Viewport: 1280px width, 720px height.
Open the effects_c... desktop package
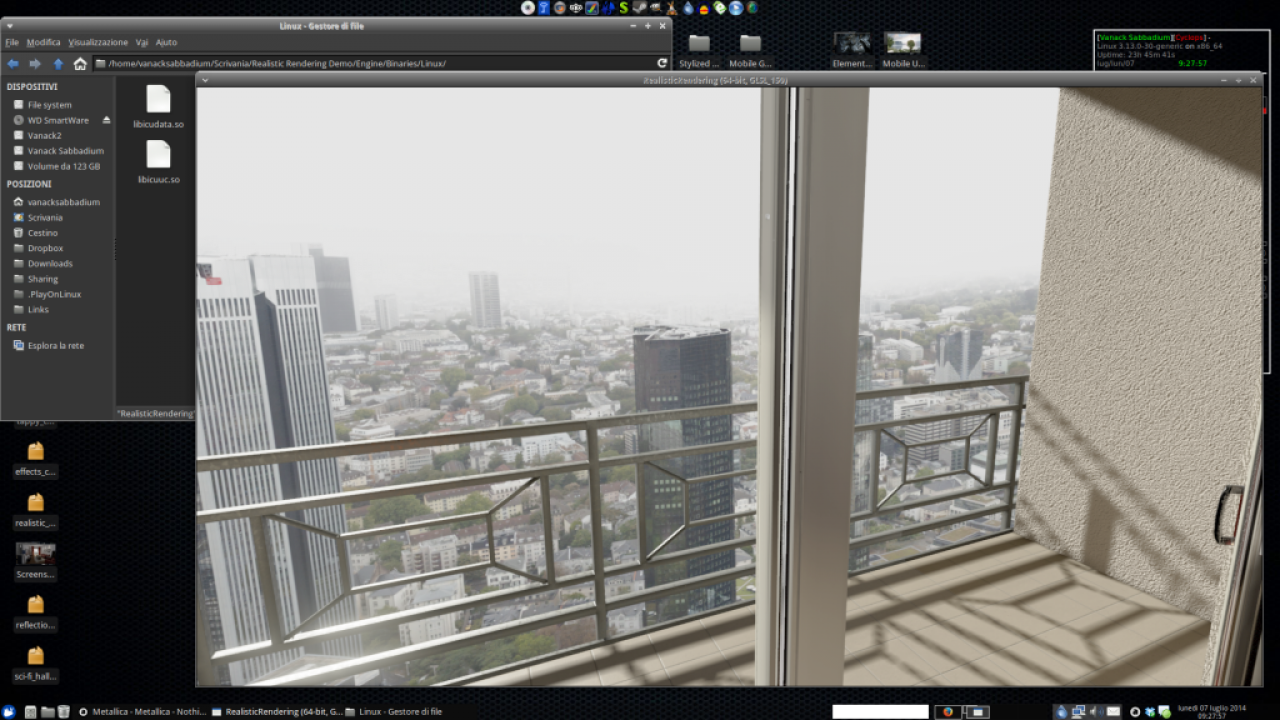36,459
